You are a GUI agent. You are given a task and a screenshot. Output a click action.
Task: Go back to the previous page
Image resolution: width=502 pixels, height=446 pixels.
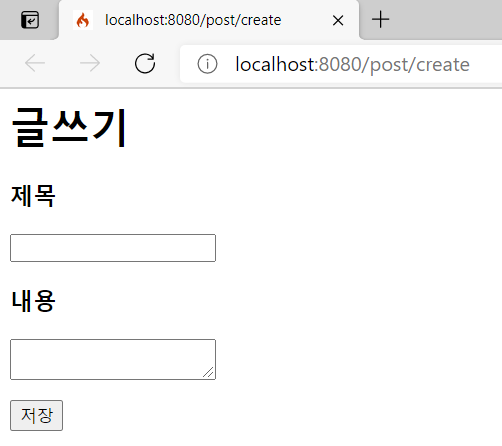tap(35, 63)
